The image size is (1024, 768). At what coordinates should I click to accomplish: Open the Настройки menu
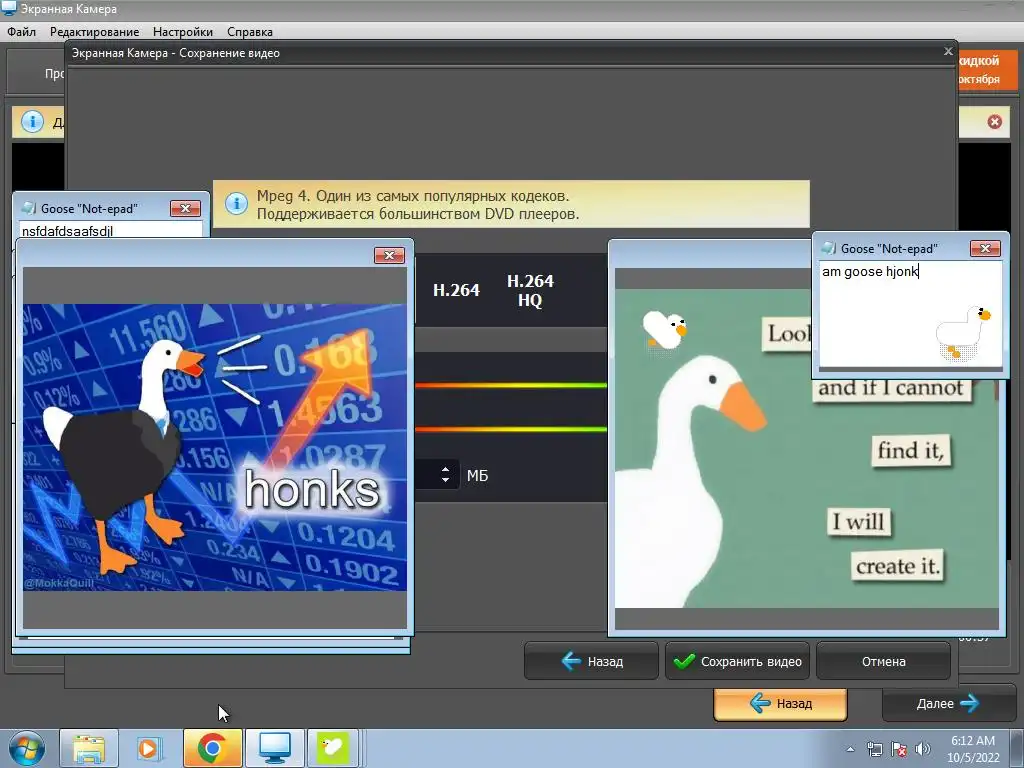pos(183,32)
